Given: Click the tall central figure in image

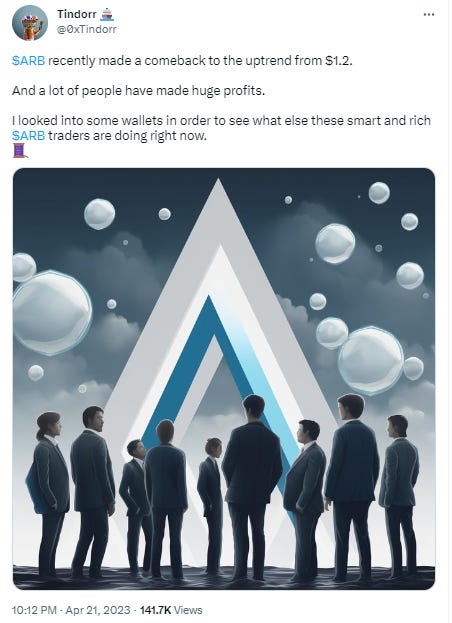Looking at the screenshot, I should (x=251, y=487).
